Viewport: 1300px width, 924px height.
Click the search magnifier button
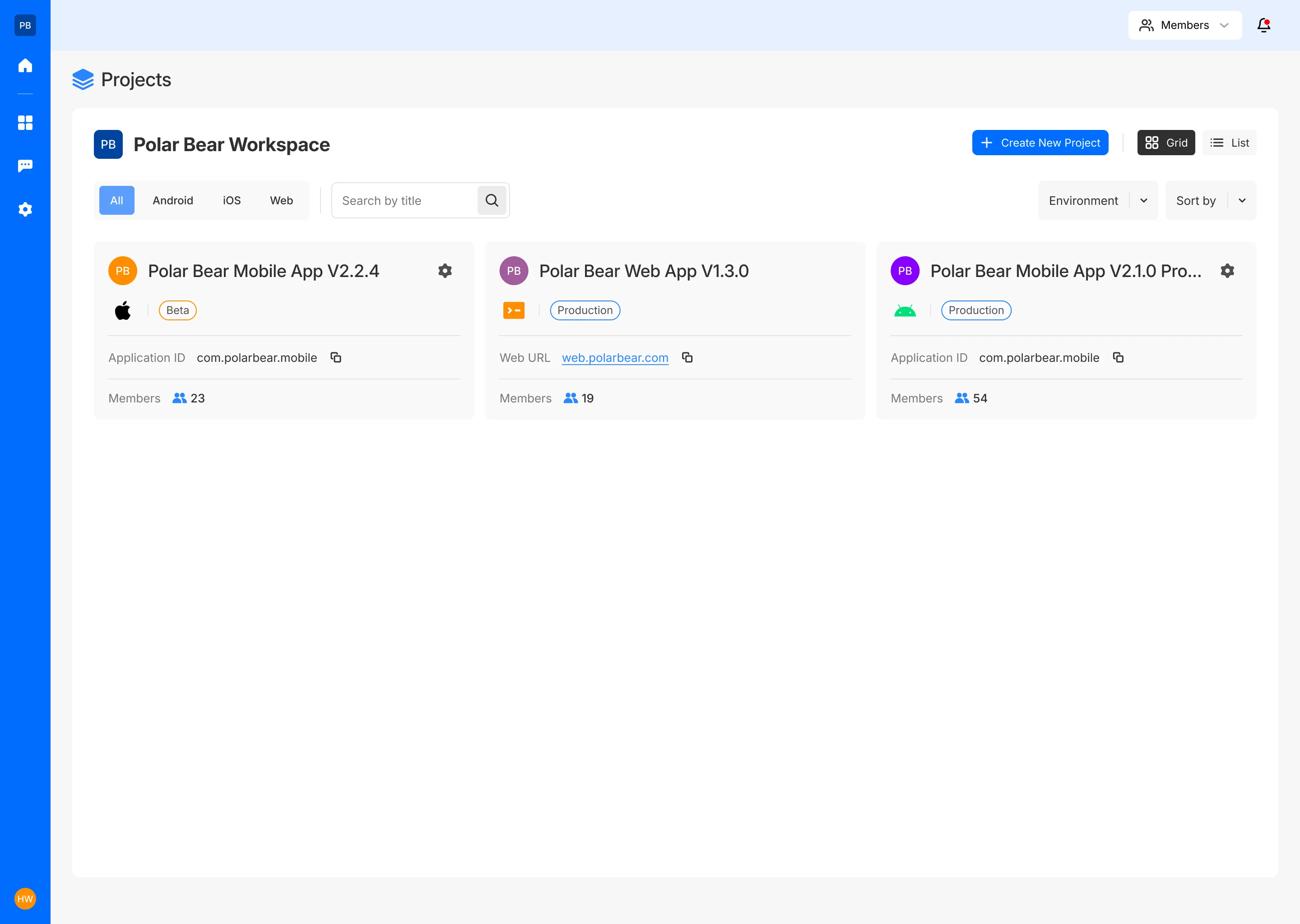click(492, 200)
